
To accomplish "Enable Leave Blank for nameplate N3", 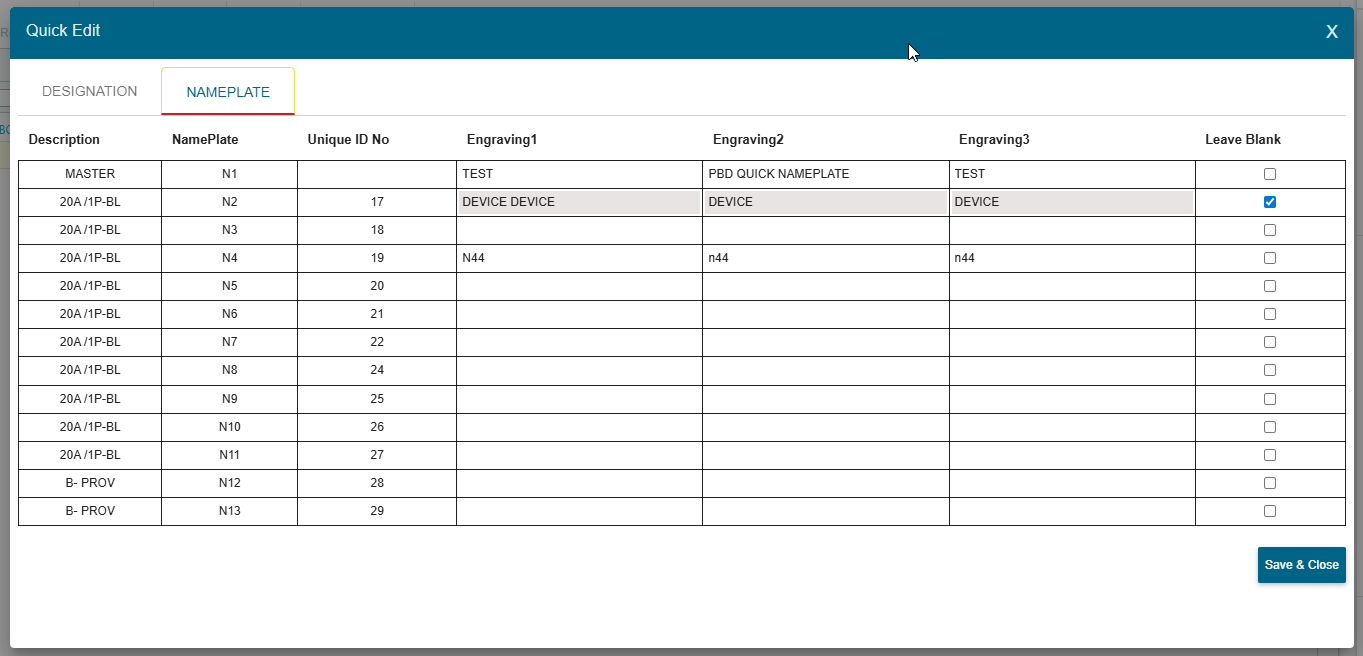I will [x=1270, y=230].
